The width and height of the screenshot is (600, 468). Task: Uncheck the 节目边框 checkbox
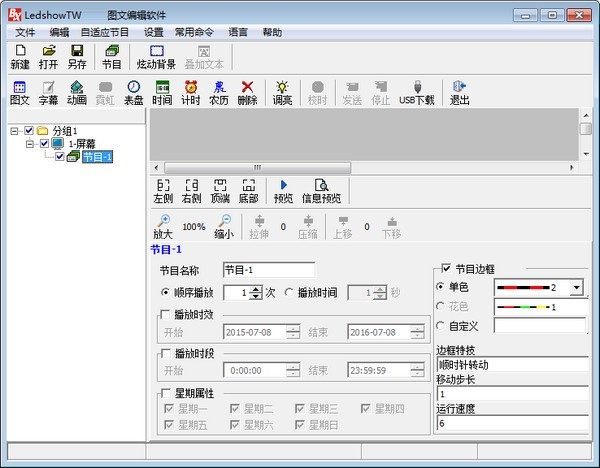click(446, 269)
